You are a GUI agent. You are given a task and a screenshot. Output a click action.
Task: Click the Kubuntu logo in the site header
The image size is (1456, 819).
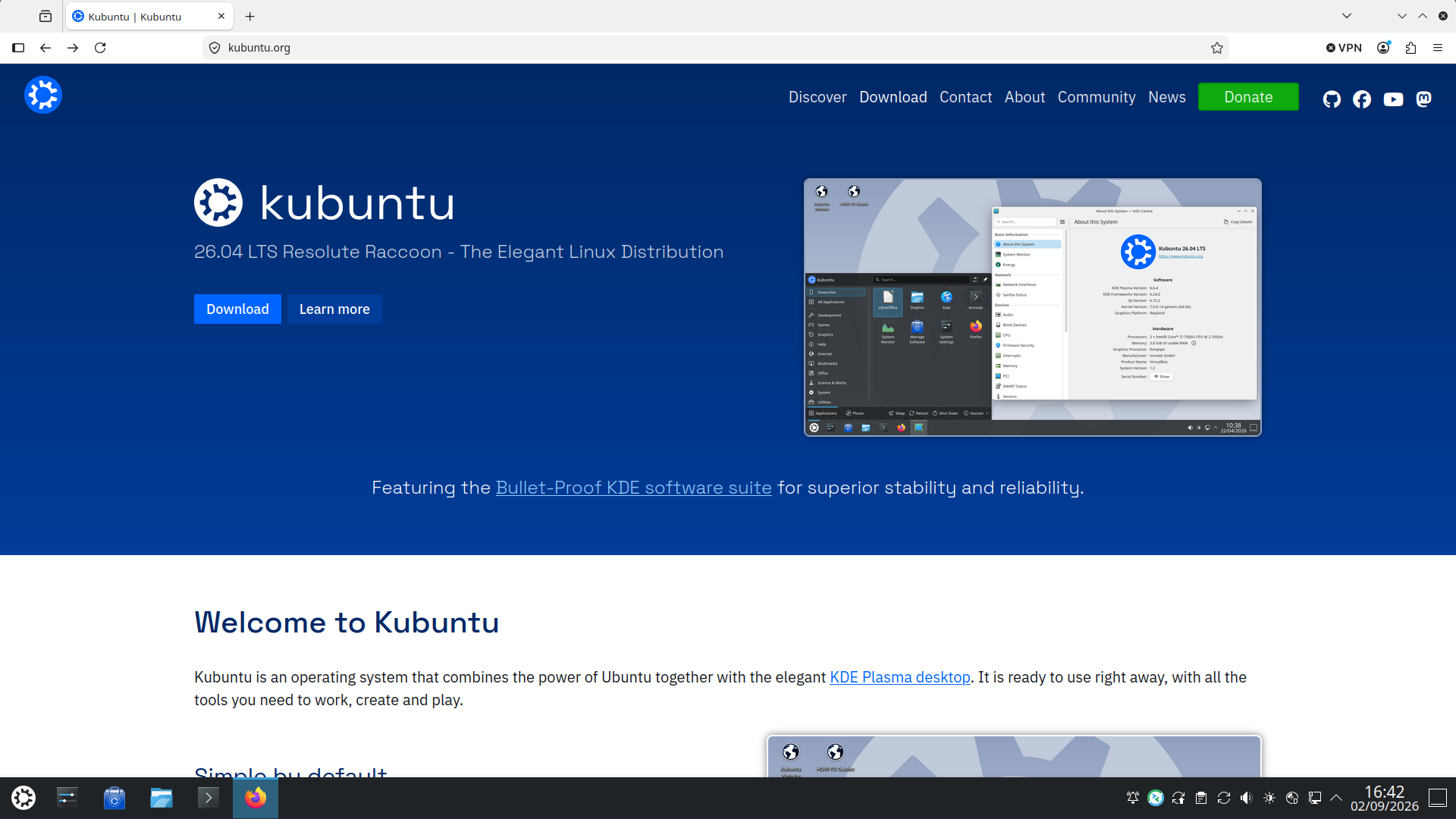point(43,96)
